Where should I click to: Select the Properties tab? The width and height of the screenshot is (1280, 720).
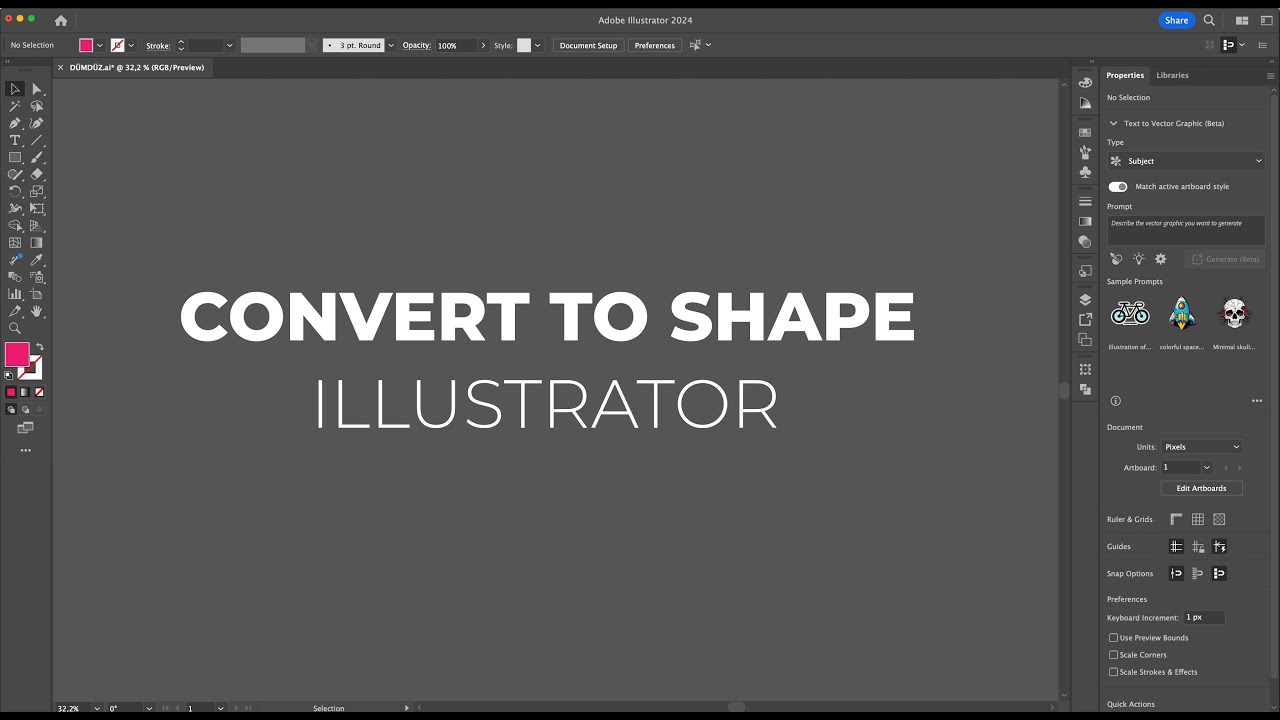click(1125, 75)
